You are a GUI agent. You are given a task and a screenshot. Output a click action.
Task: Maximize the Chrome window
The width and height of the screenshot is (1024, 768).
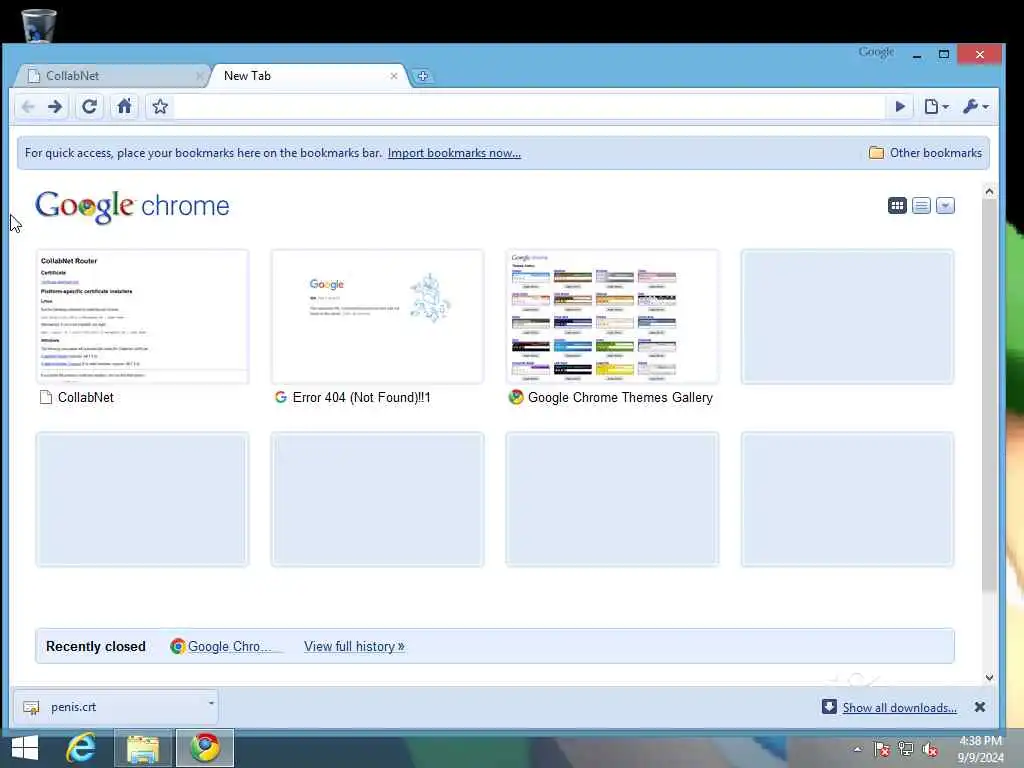(x=944, y=55)
